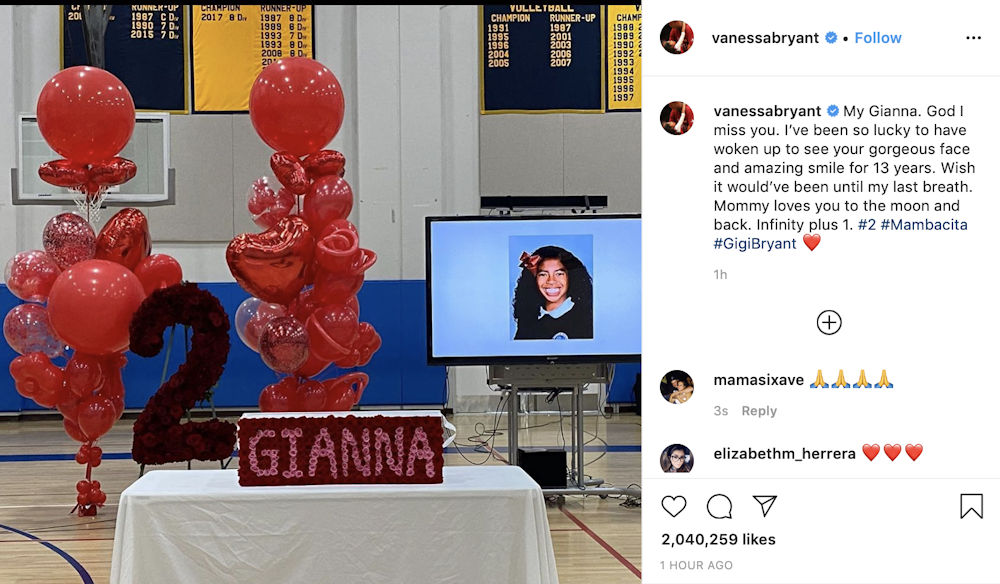The image size is (1000, 584).
Task: Open elizabethm_herrera username link
Action: [784, 453]
